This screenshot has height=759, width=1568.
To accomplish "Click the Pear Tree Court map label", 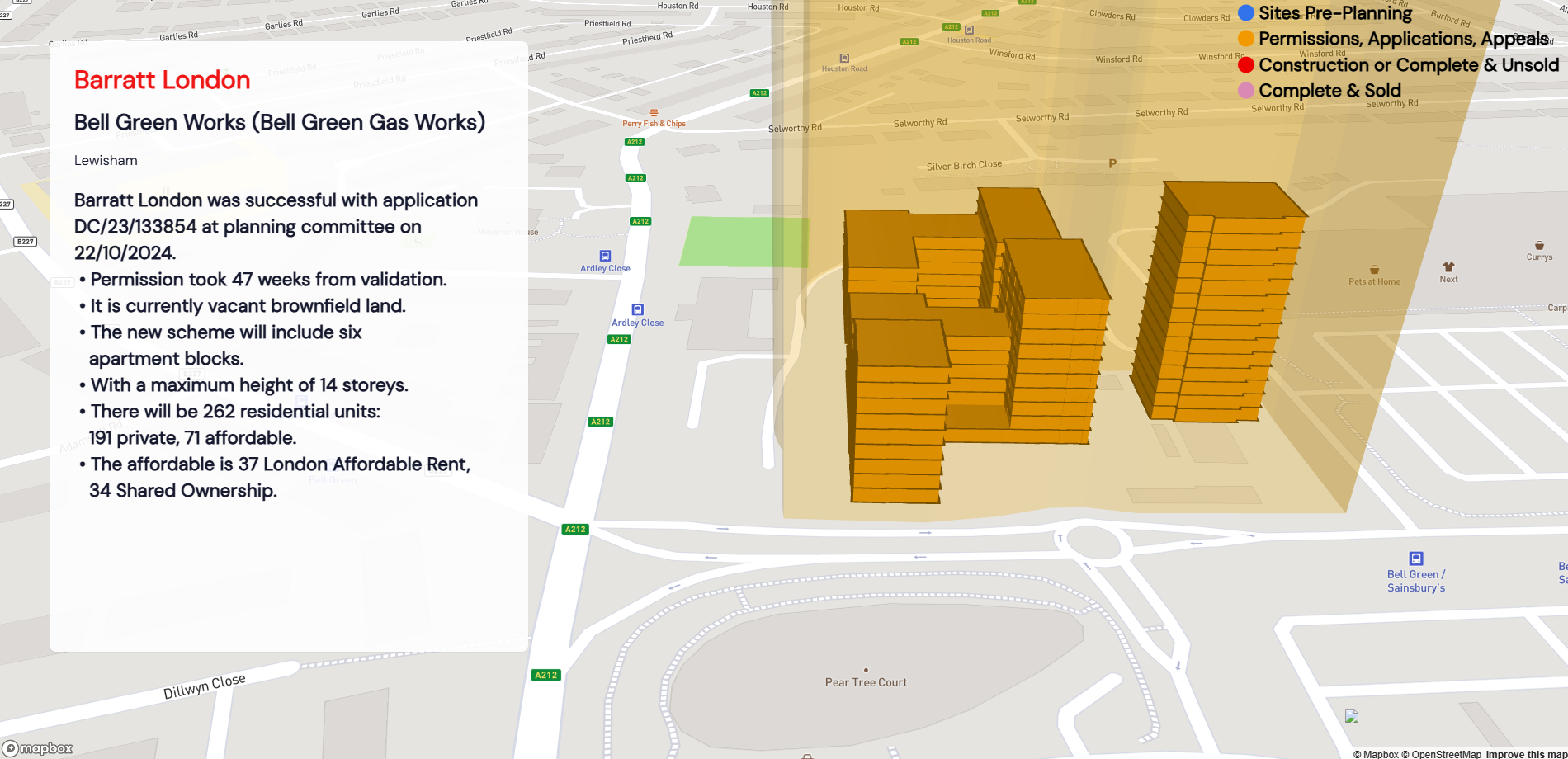I will (866, 682).
